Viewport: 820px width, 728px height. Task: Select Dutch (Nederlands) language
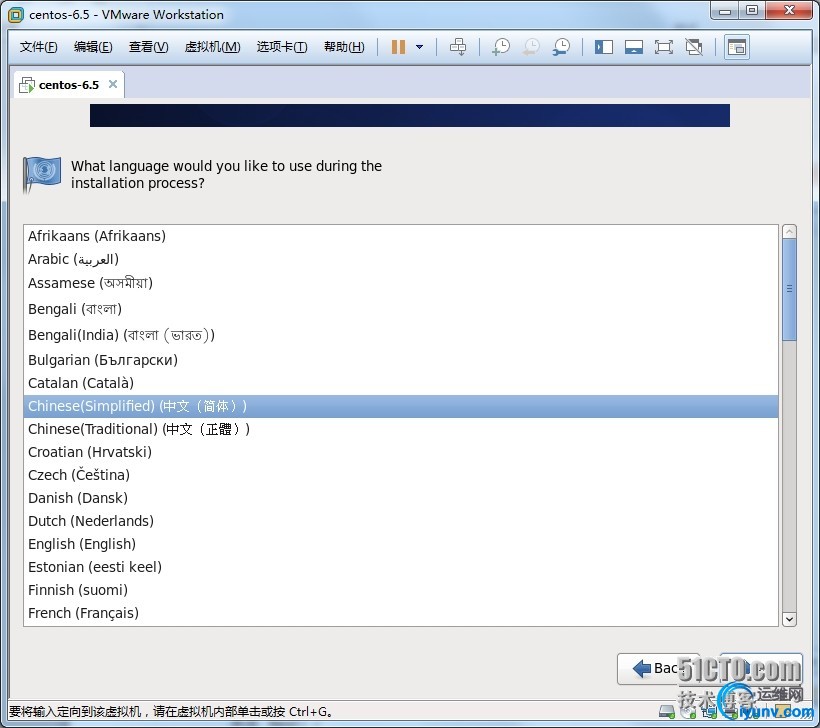401,521
